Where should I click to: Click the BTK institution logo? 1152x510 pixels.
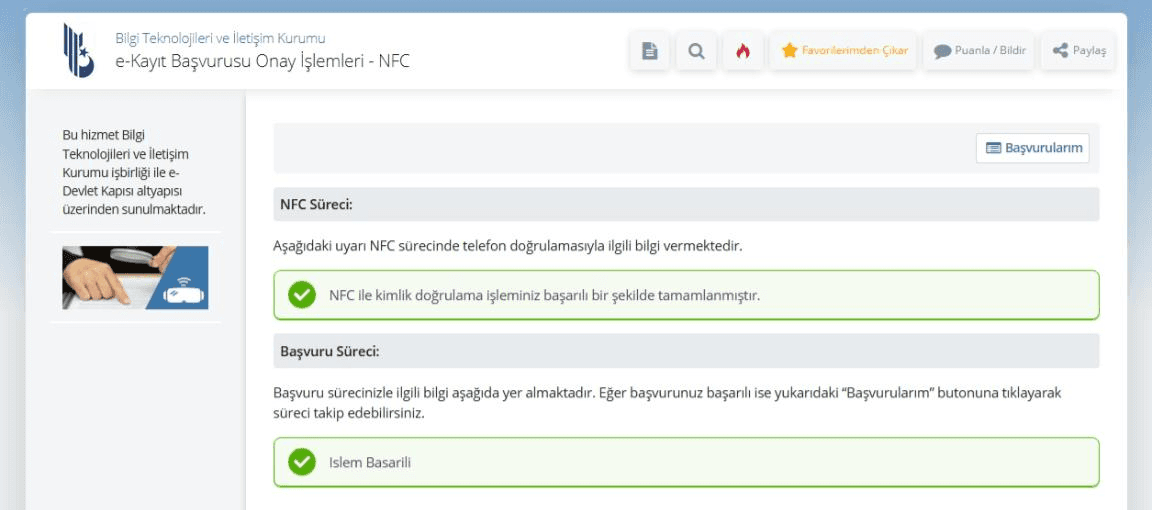point(79,50)
